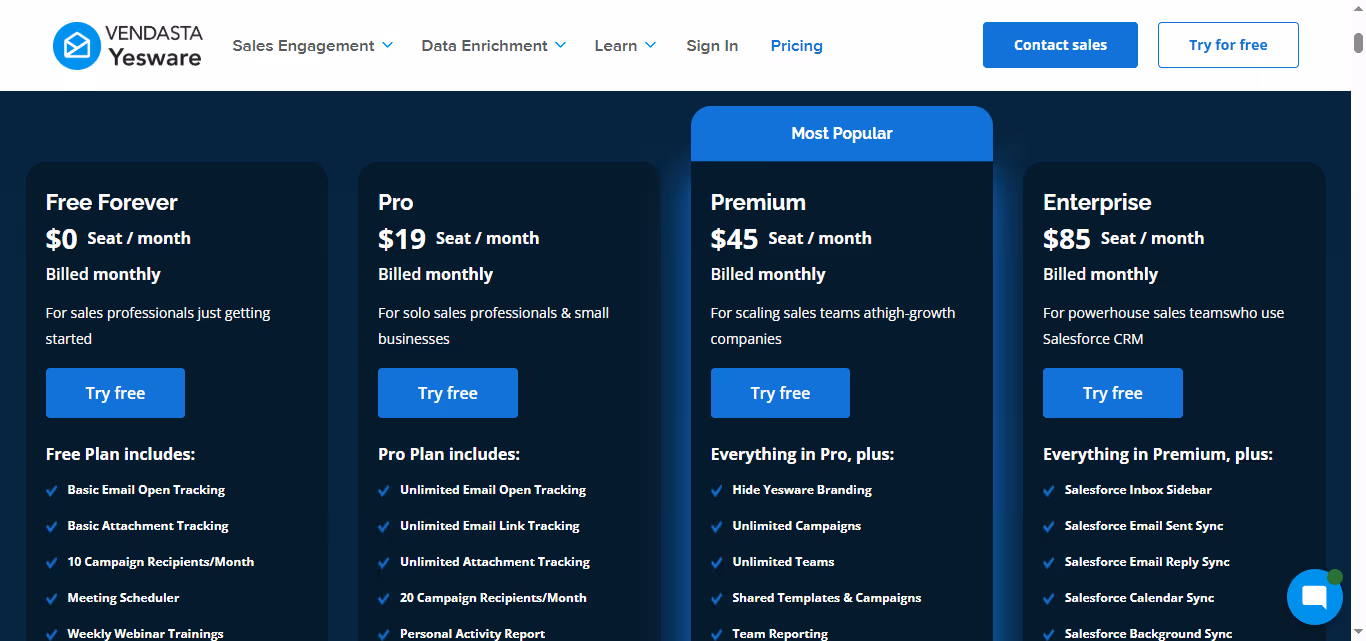Click the $0 price text
Viewport: 1366px width, 641px height.
coord(62,239)
